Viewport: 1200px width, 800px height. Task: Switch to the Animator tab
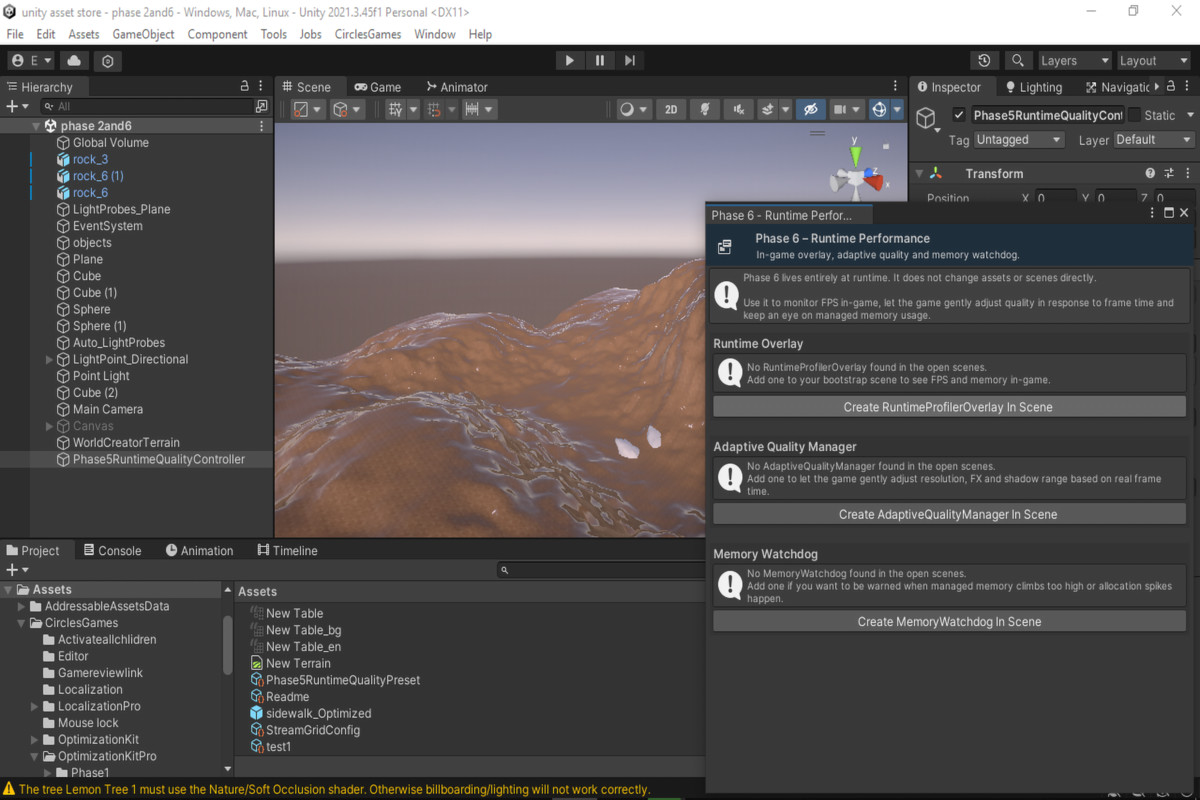456,87
